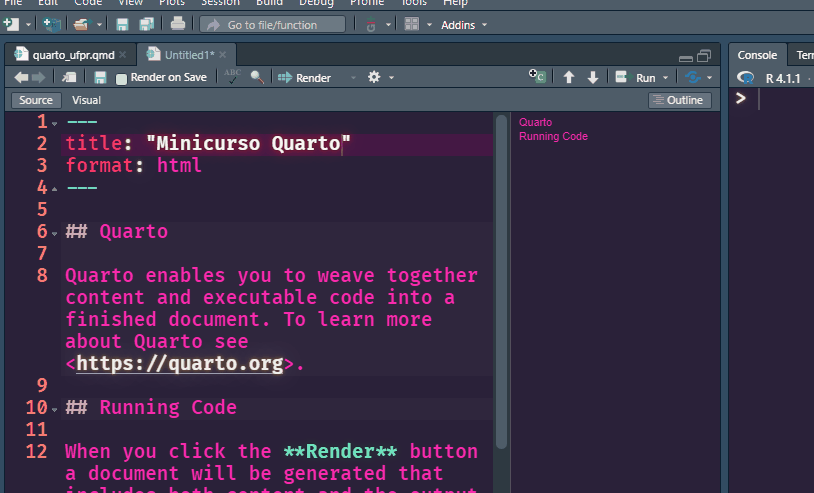Viewport: 814px width, 493px height.
Task: Click the Save all documents icon
Action: (x=146, y=24)
